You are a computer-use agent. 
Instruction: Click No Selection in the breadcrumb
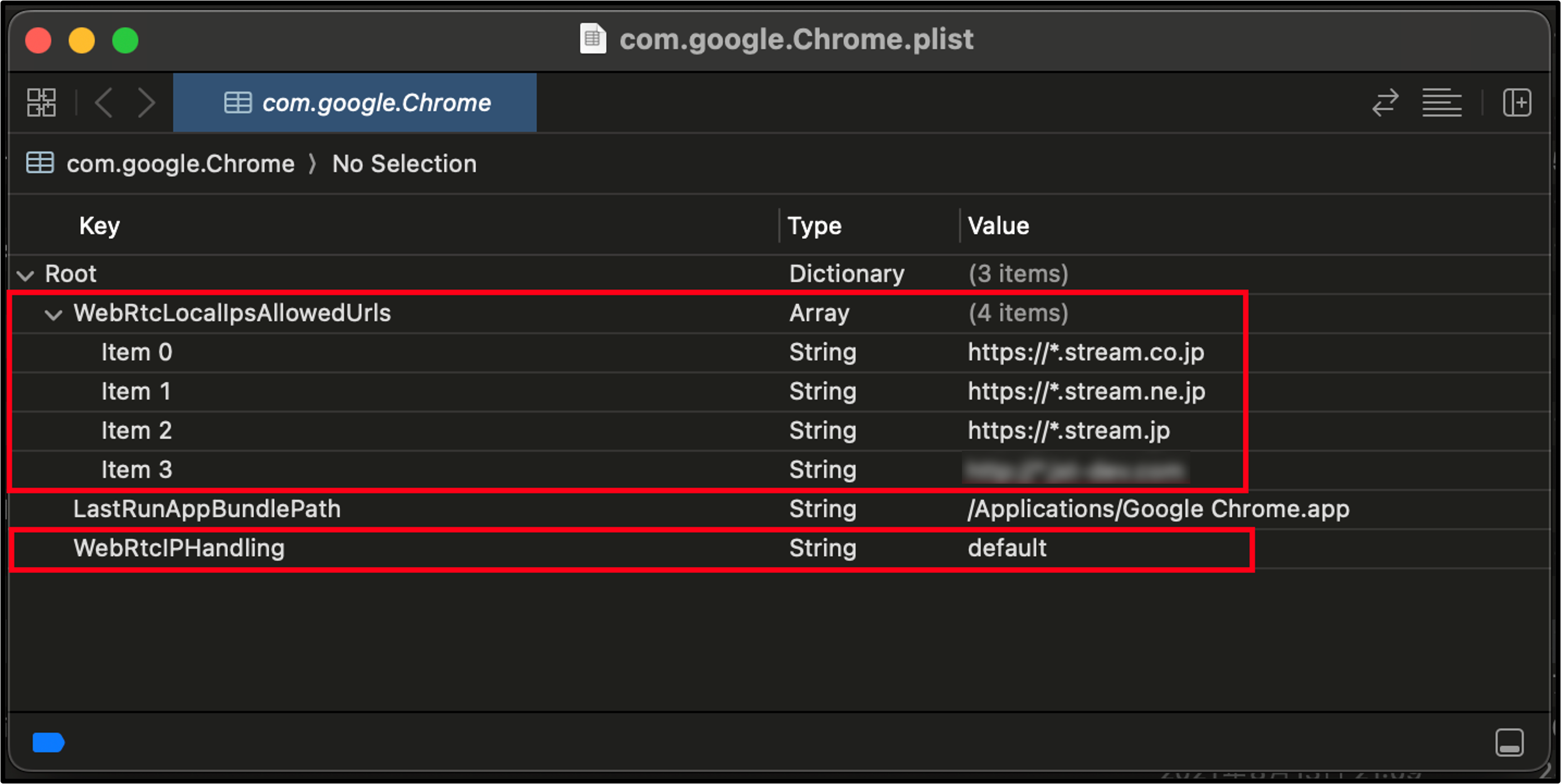click(404, 164)
